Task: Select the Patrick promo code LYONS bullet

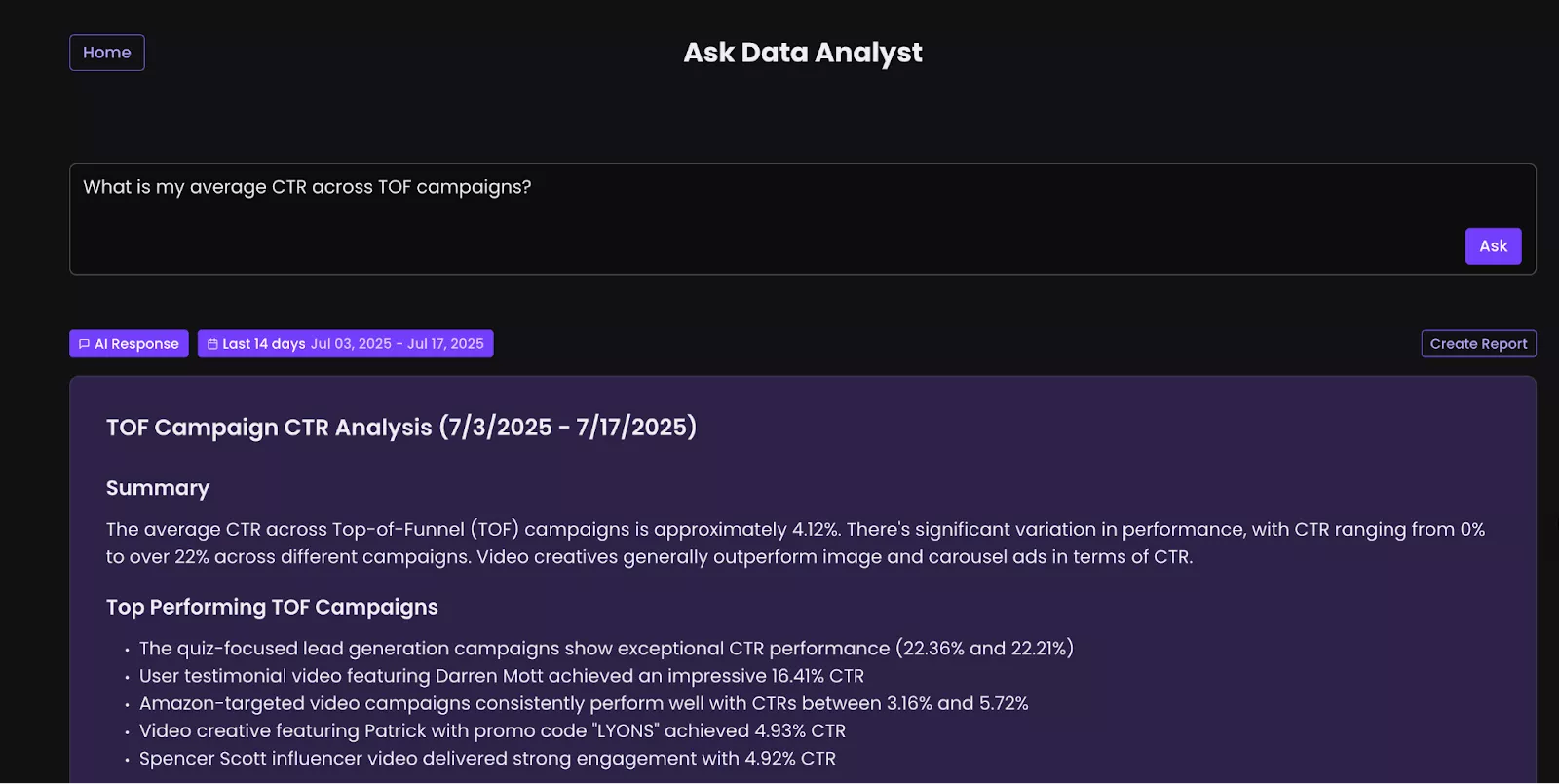Action: 492,730
